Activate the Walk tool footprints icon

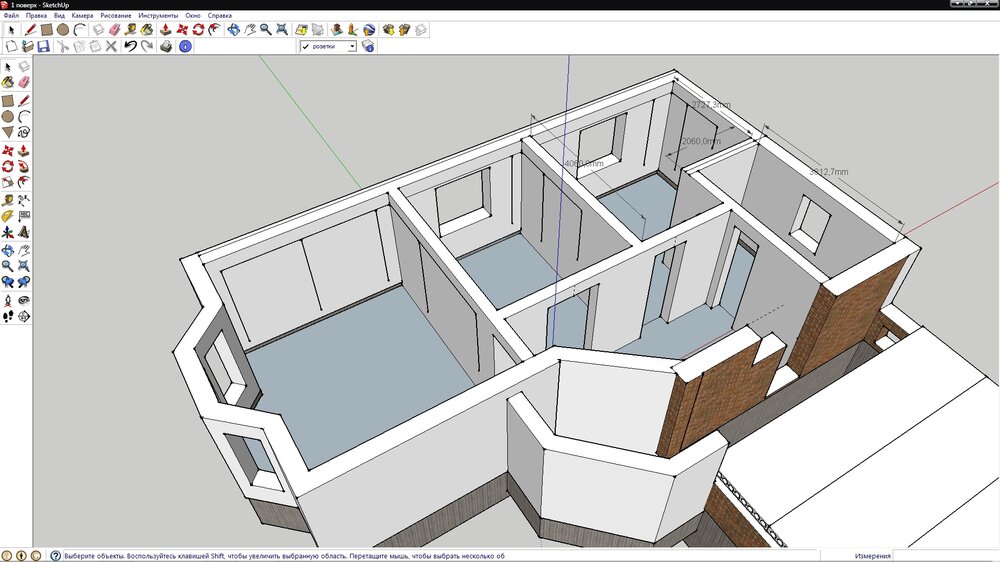point(8,316)
